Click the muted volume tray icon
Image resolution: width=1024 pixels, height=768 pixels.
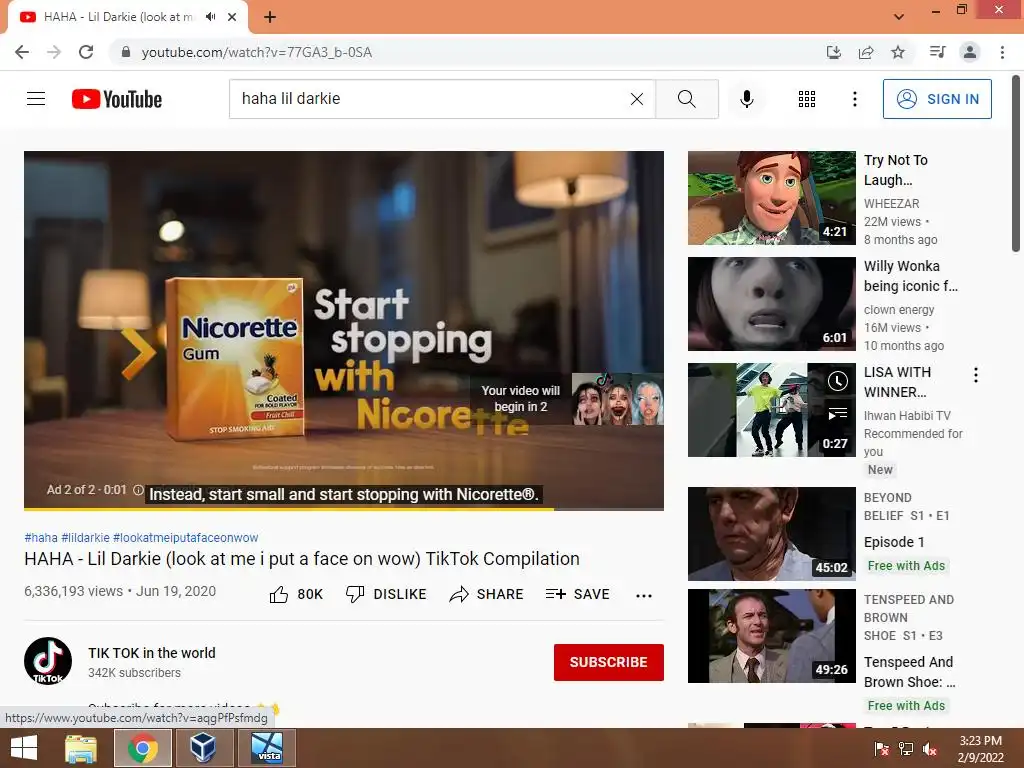click(x=930, y=749)
